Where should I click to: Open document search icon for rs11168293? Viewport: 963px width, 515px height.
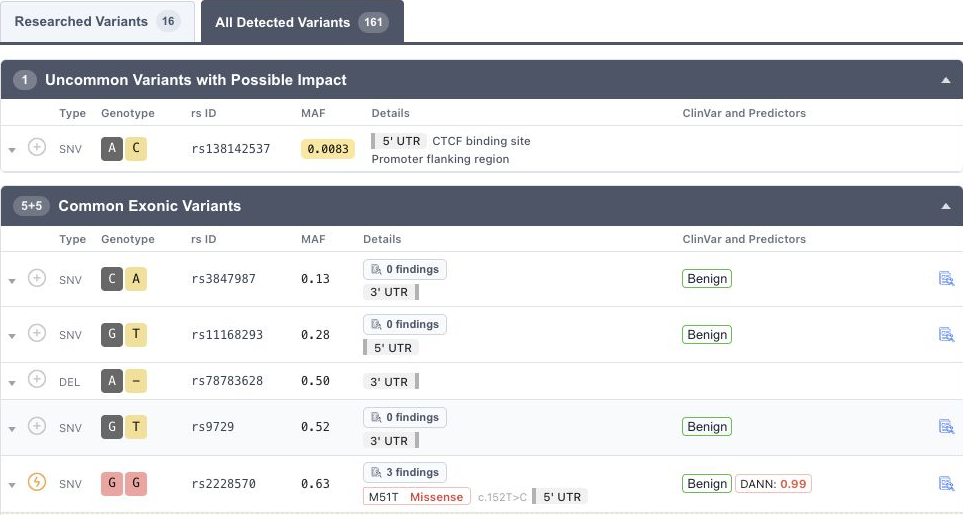pos(946,335)
